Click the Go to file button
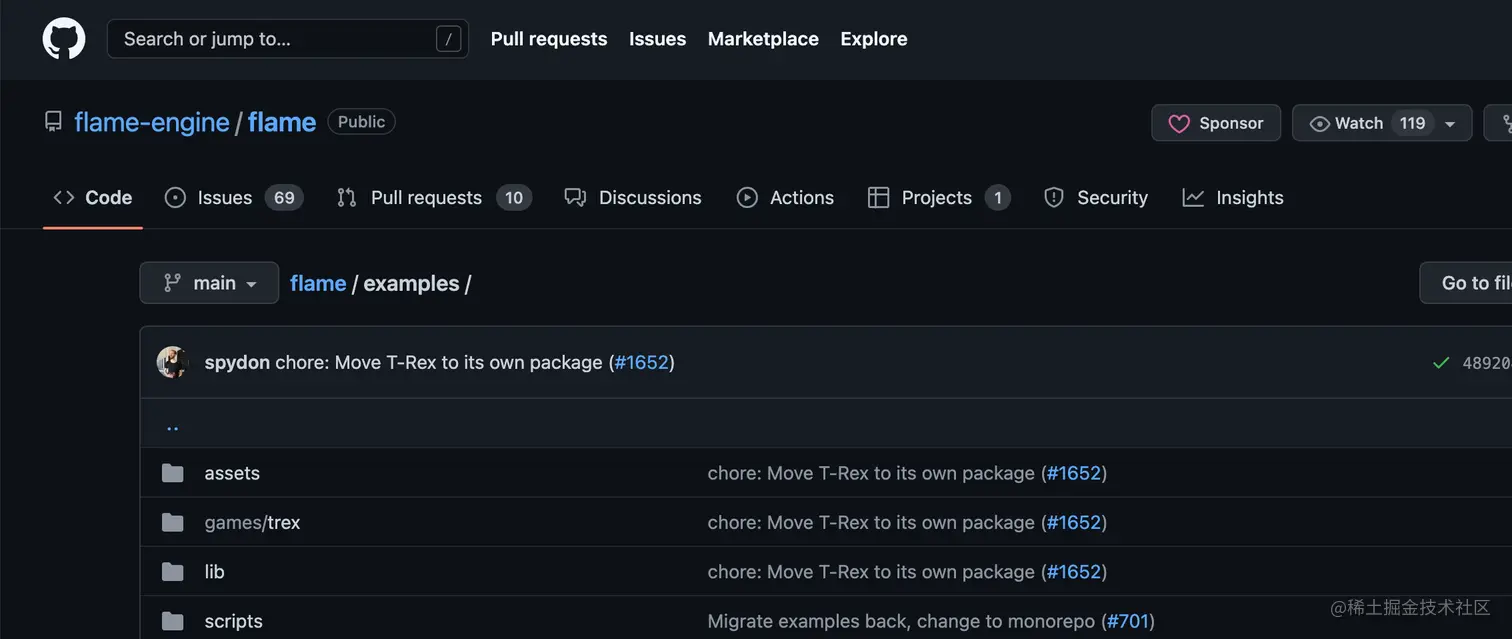 1466,283
